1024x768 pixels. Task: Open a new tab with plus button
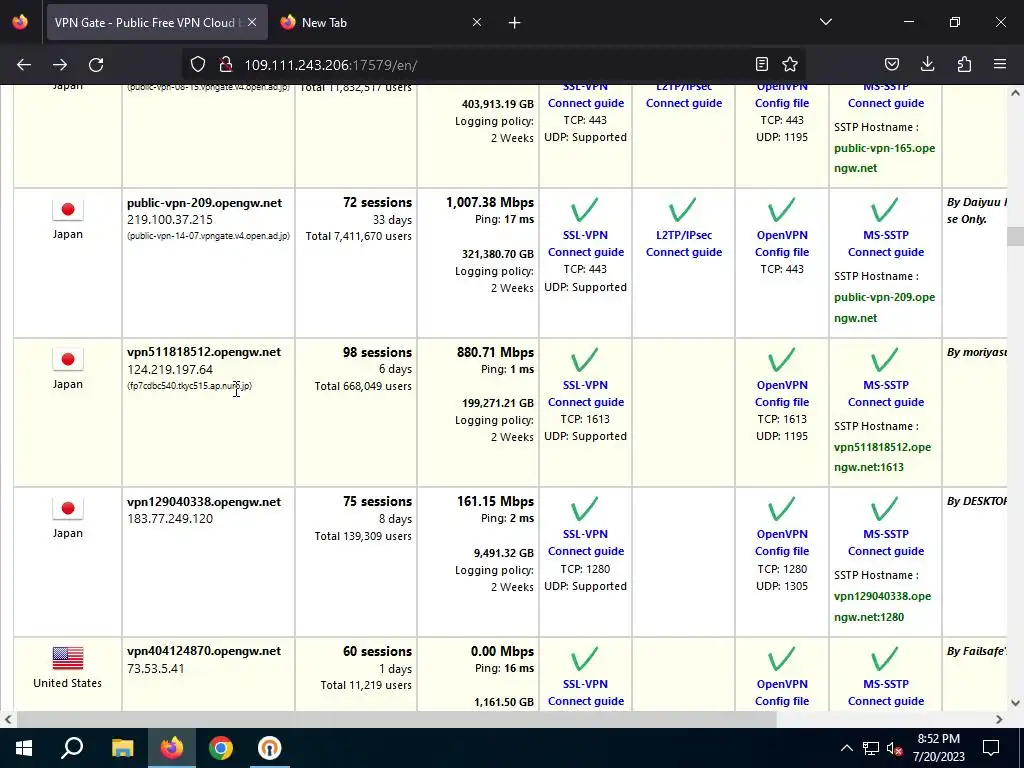click(x=515, y=23)
